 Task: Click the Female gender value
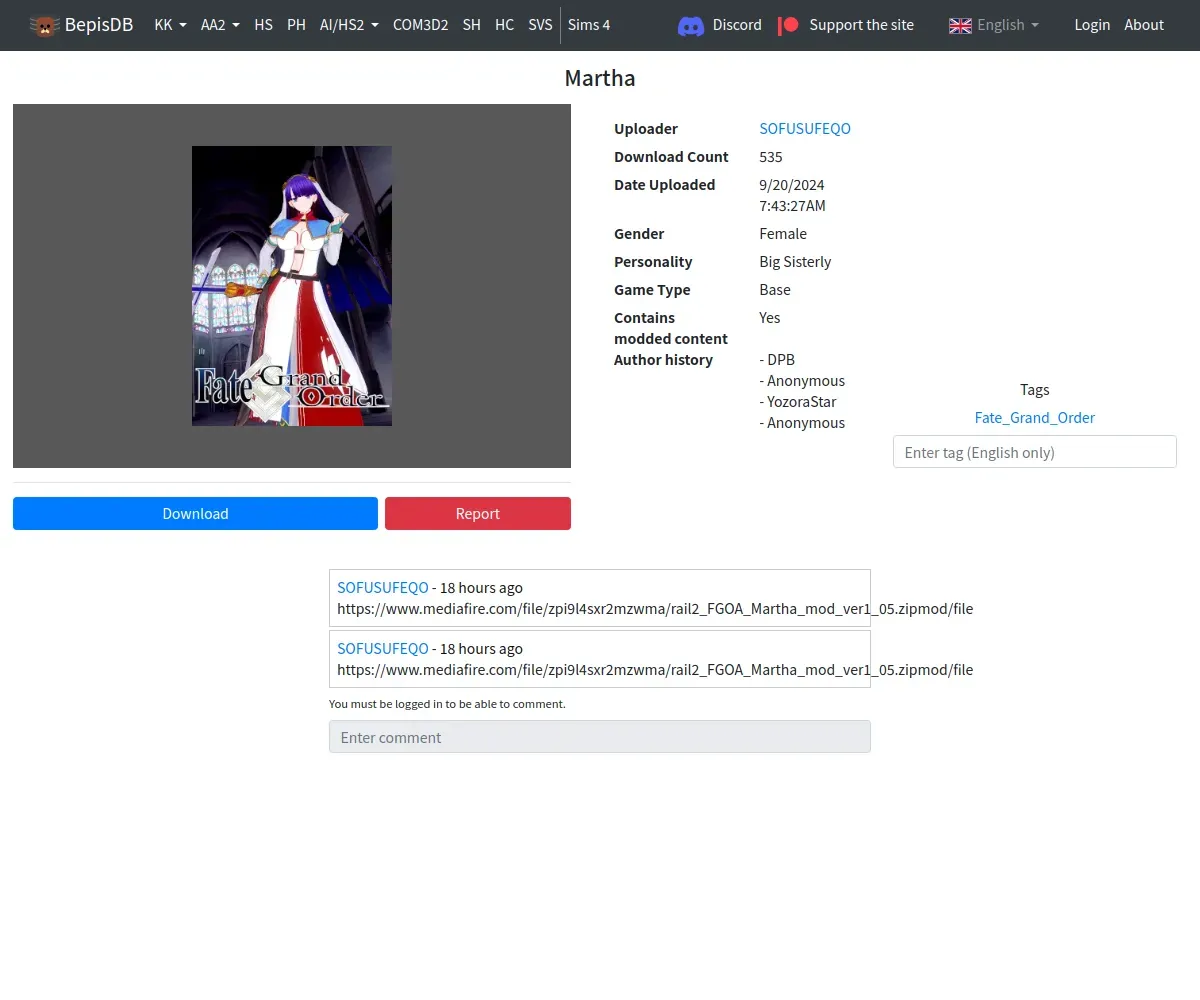(x=783, y=234)
